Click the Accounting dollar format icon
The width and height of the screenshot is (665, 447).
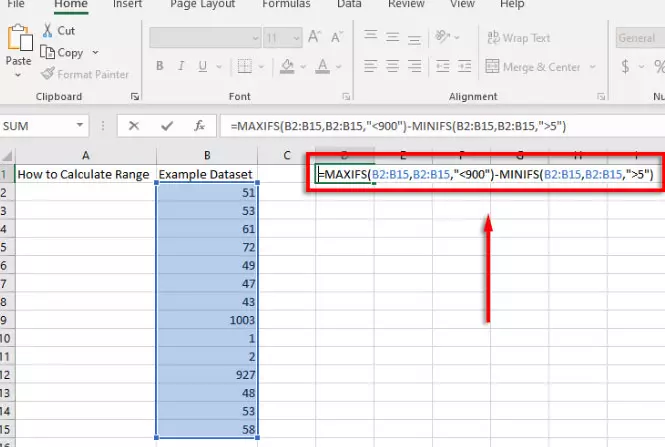tap(625, 66)
